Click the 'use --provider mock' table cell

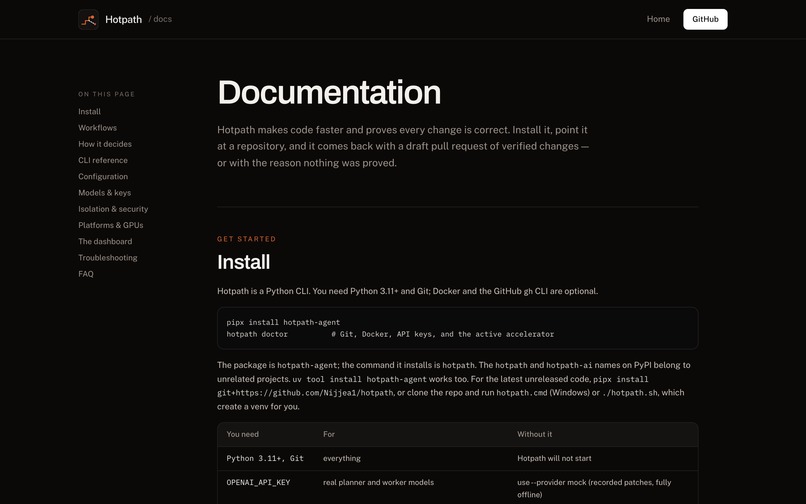(x=594, y=489)
